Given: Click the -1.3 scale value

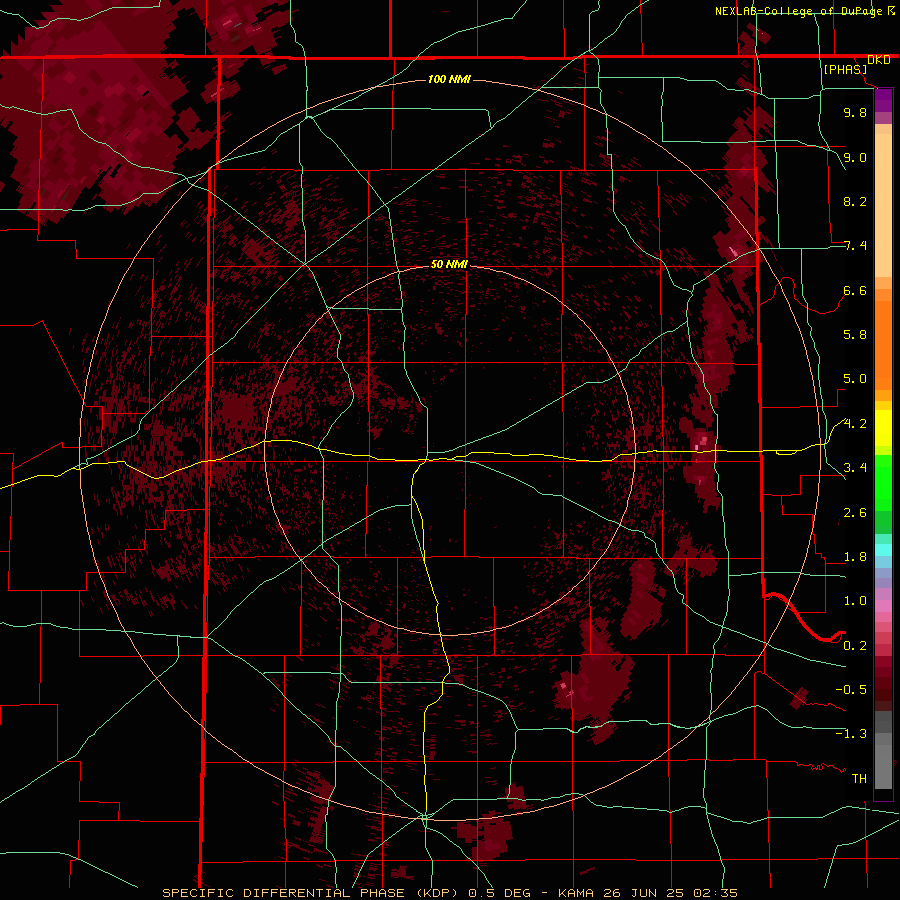Looking at the screenshot, I should [x=851, y=734].
